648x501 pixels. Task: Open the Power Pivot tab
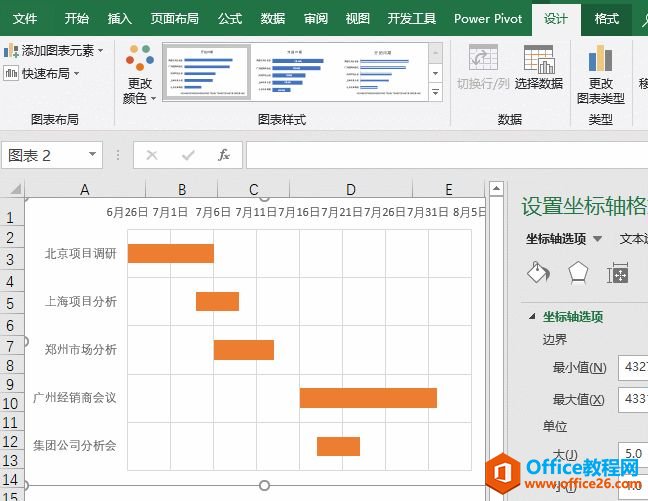click(488, 19)
